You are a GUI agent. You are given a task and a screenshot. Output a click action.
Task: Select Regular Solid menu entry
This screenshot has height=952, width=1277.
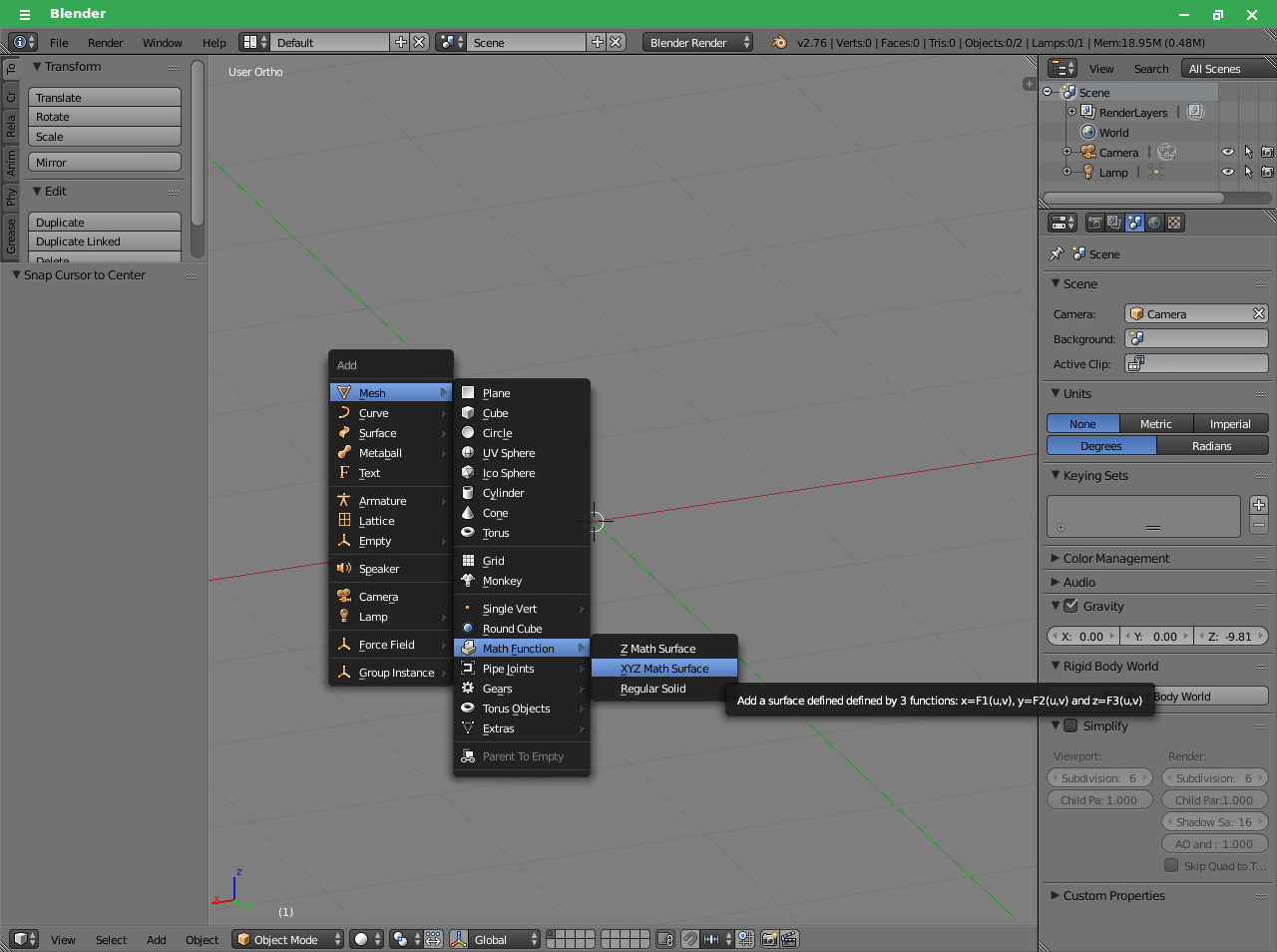pos(664,689)
